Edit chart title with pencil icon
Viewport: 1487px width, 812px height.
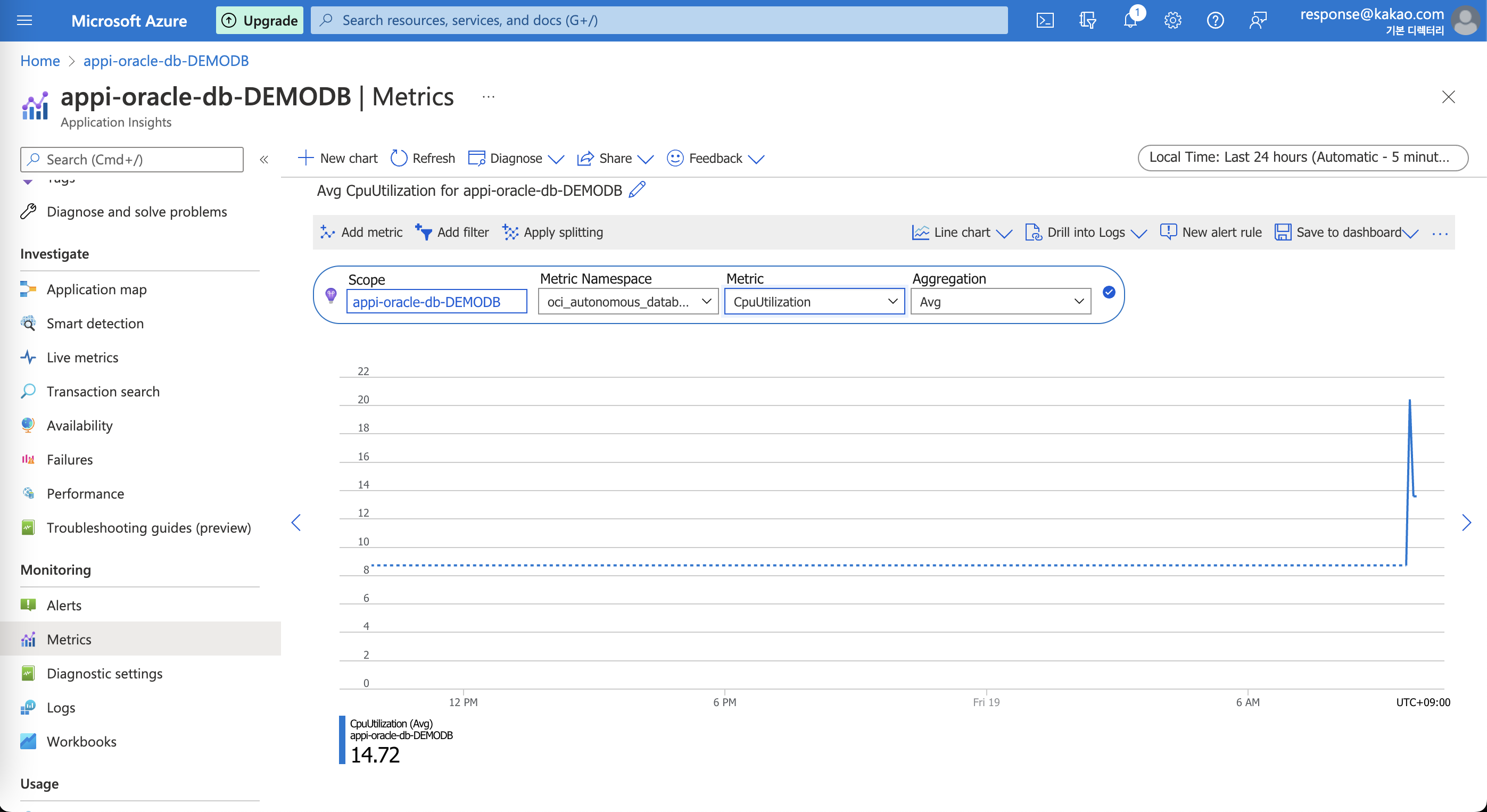[637, 190]
